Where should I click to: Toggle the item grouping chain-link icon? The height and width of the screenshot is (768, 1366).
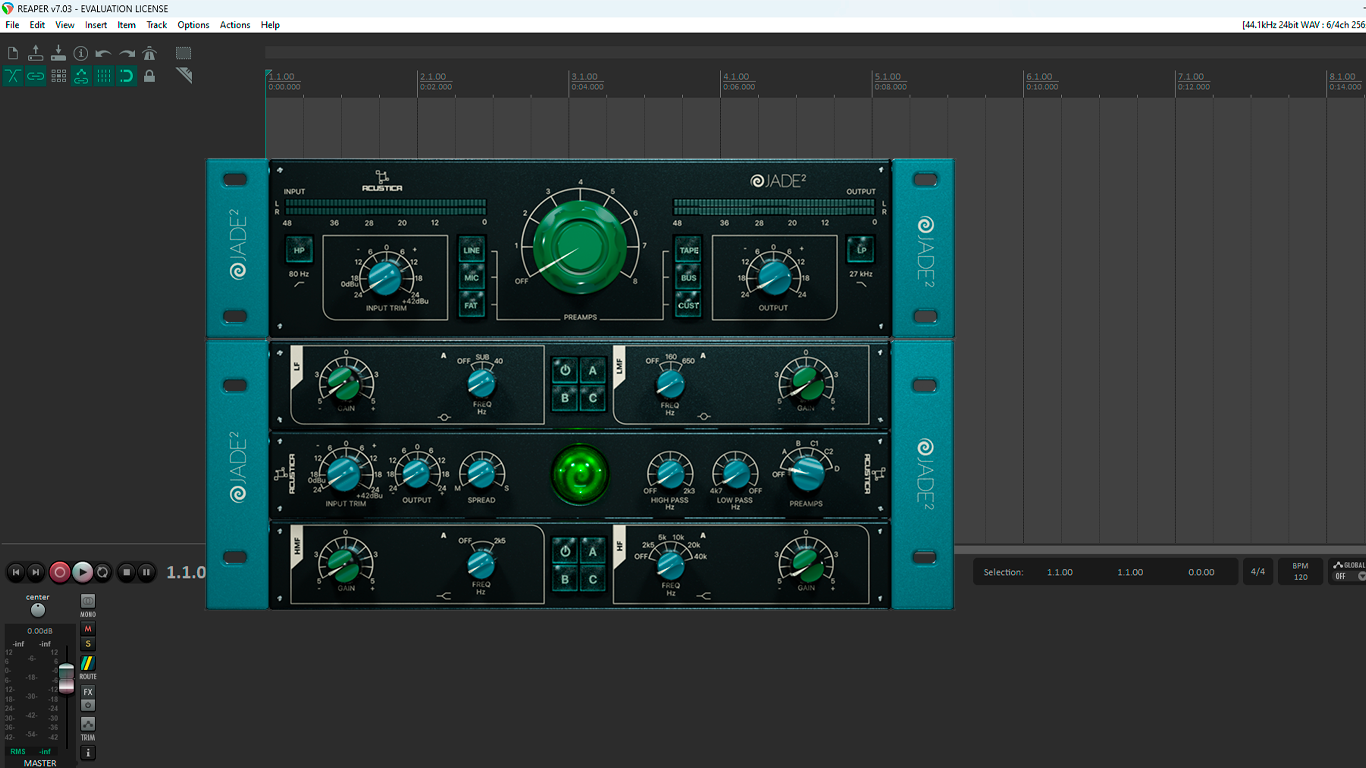click(36, 76)
